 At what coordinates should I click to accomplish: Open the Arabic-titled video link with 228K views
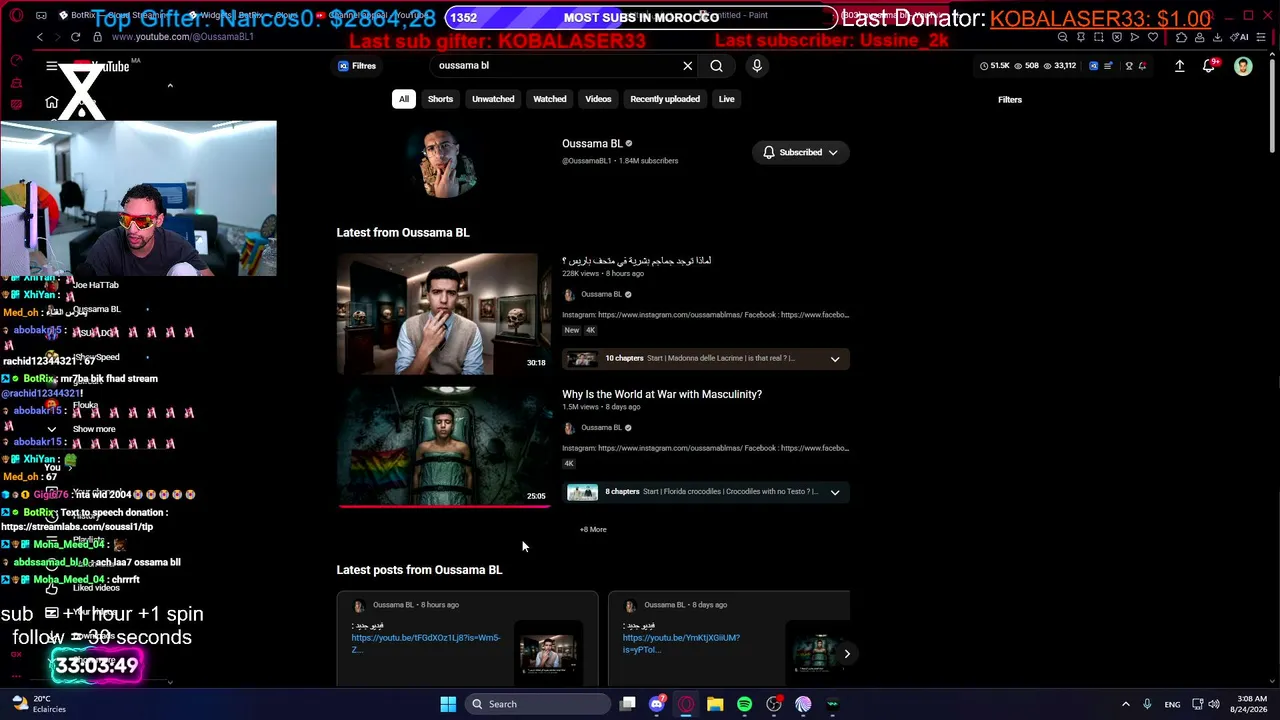coord(637,261)
